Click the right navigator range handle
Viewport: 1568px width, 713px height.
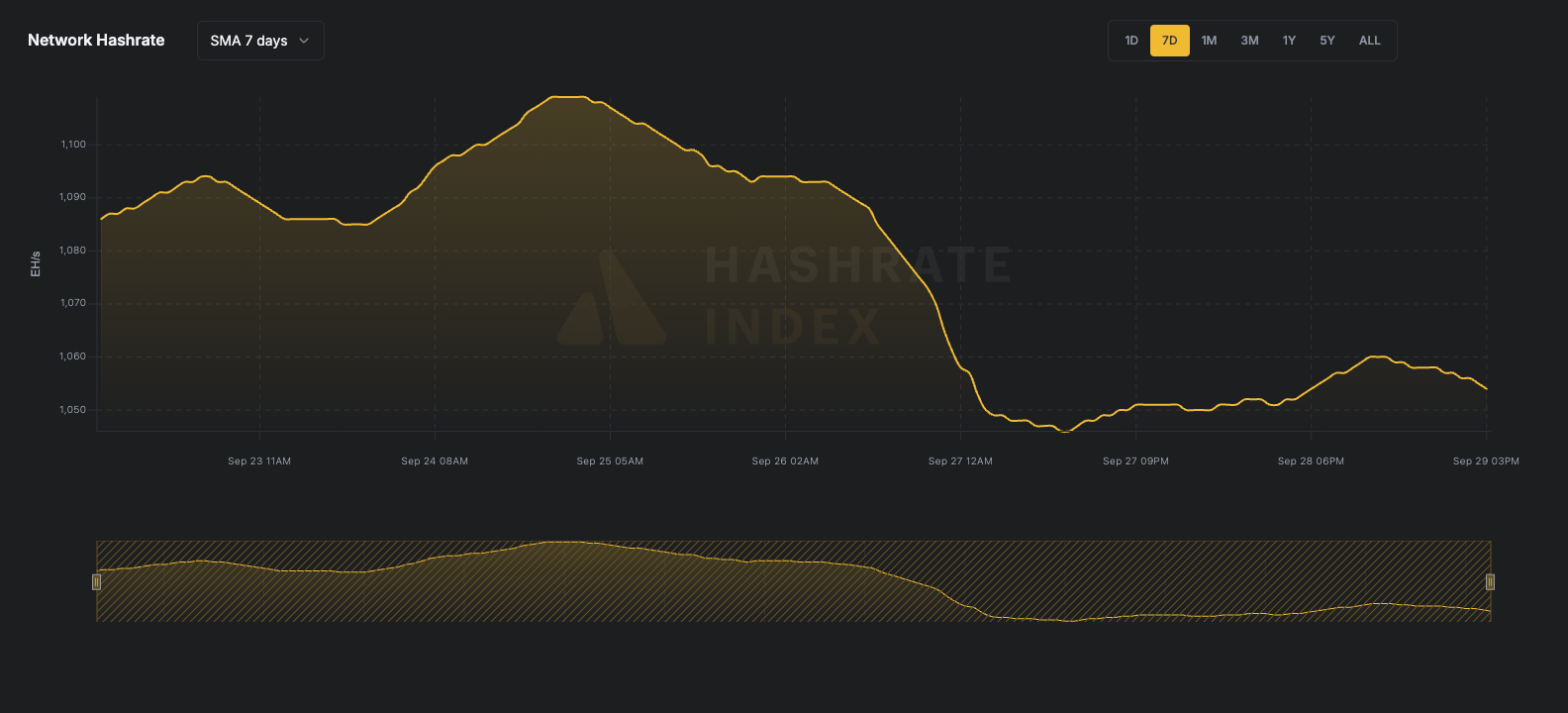click(1490, 582)
